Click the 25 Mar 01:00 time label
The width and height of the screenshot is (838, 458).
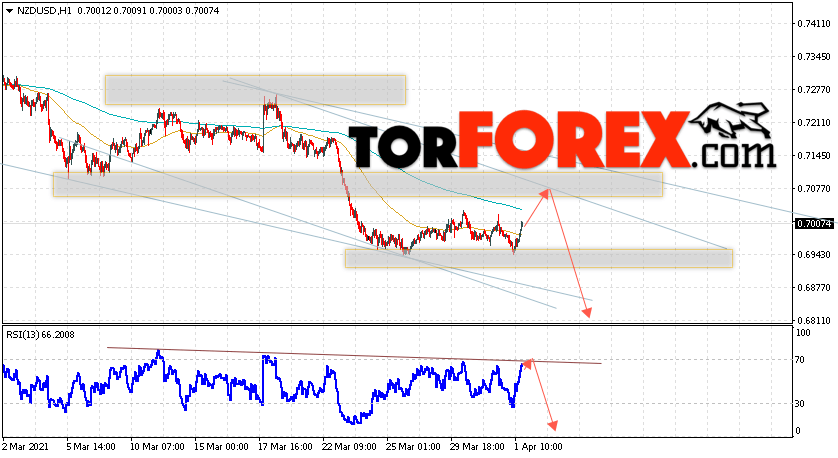[x=414, y=446]
